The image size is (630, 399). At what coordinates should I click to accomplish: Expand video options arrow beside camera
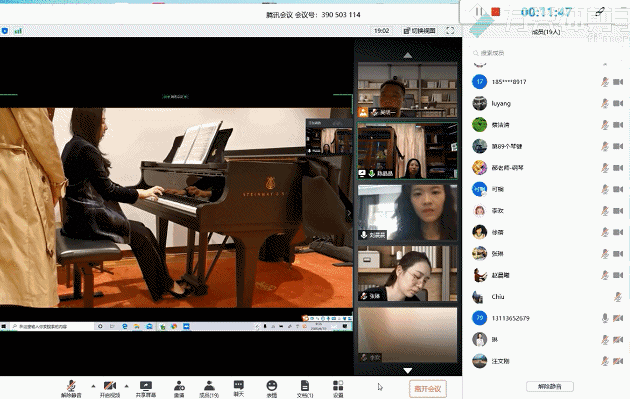coord(127,386)
